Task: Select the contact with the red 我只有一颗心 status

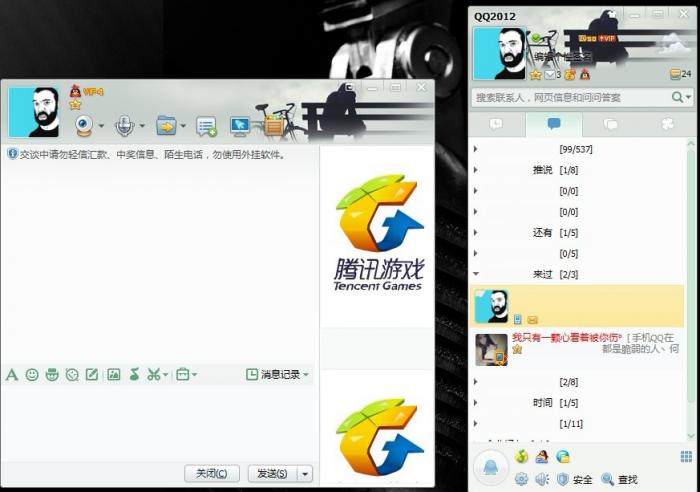Action: pos(577,350)
